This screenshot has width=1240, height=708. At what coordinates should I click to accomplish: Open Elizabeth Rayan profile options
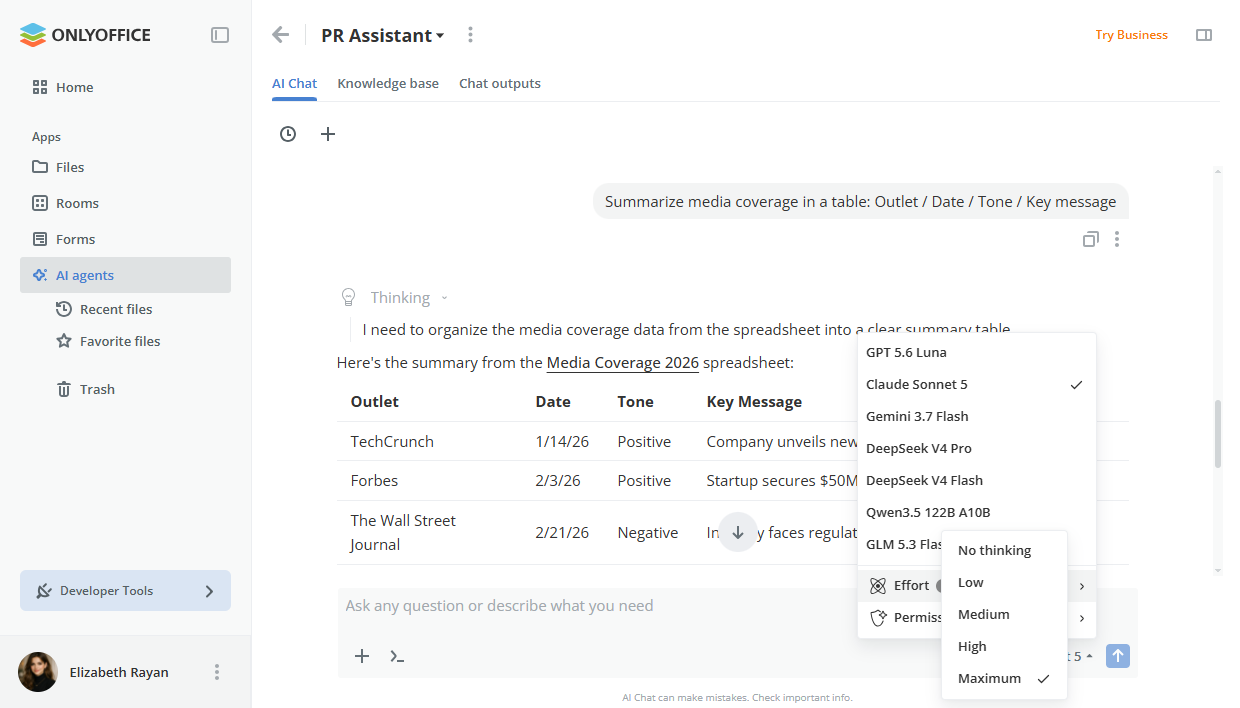coord(217,672)
